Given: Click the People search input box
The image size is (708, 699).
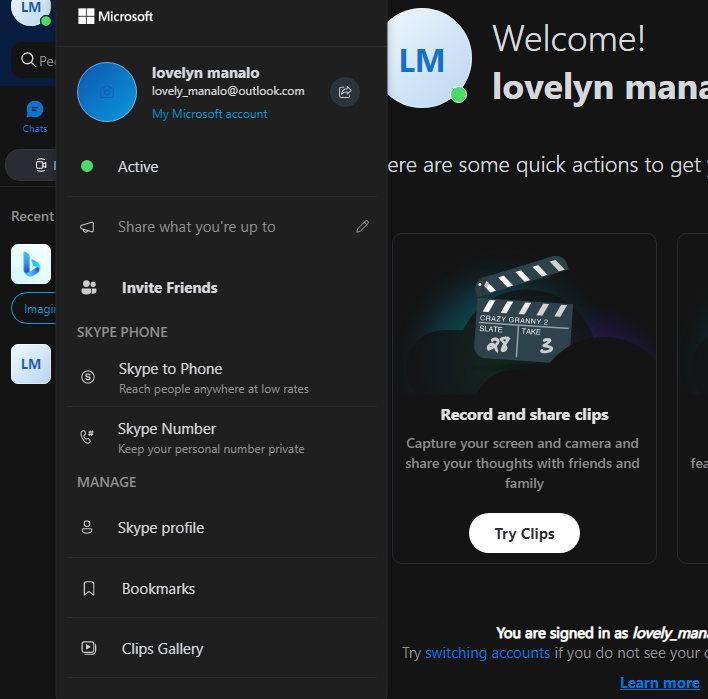Looking at the screenshot, I should point(33,60).
